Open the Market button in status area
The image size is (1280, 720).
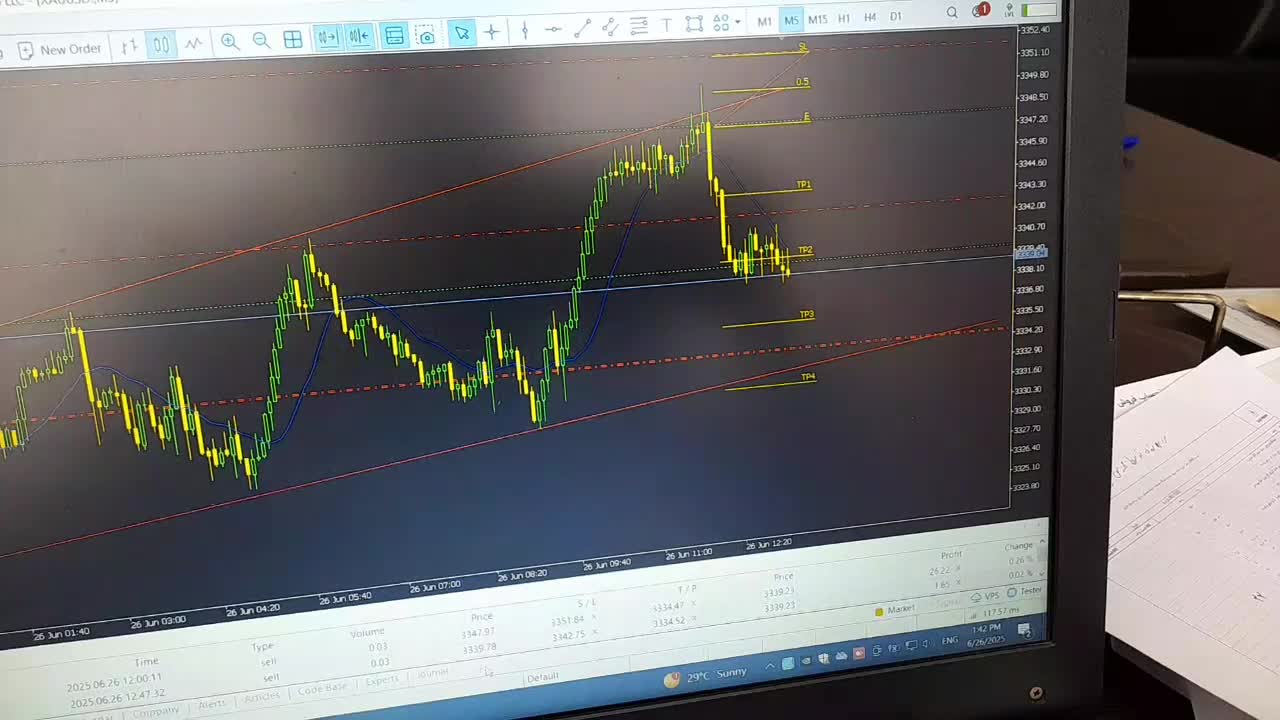895,609
